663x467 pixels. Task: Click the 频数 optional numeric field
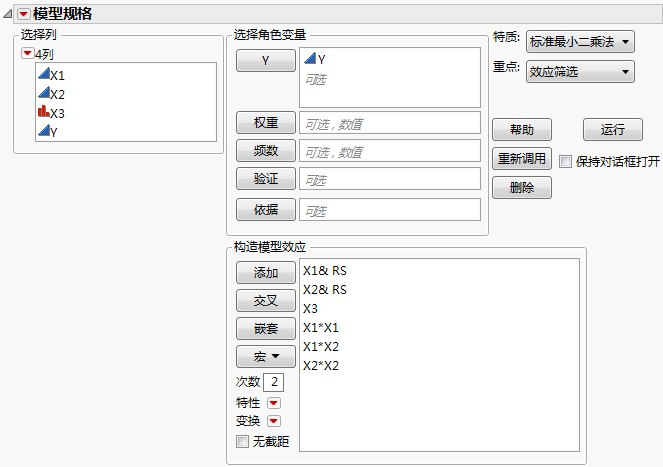click(x=390, y=151)
